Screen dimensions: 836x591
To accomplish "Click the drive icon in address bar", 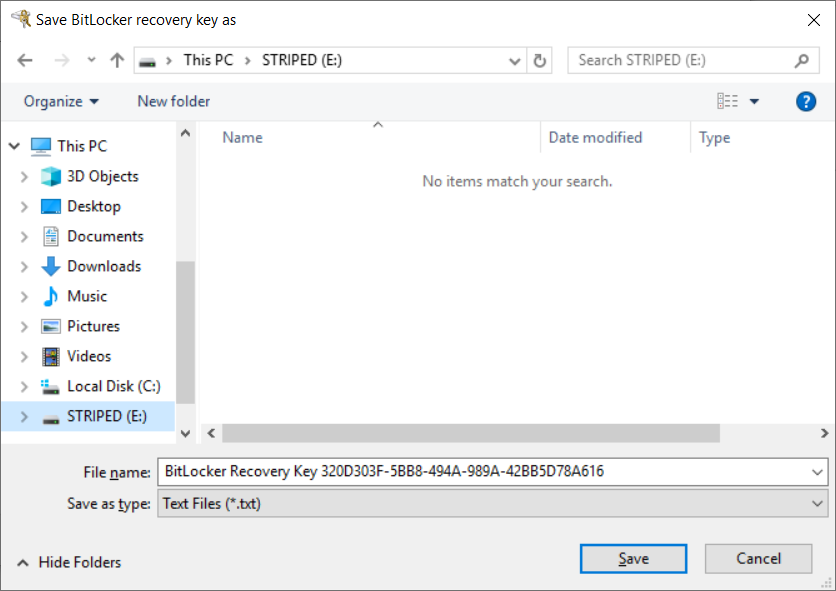I will tap(147, 61).
